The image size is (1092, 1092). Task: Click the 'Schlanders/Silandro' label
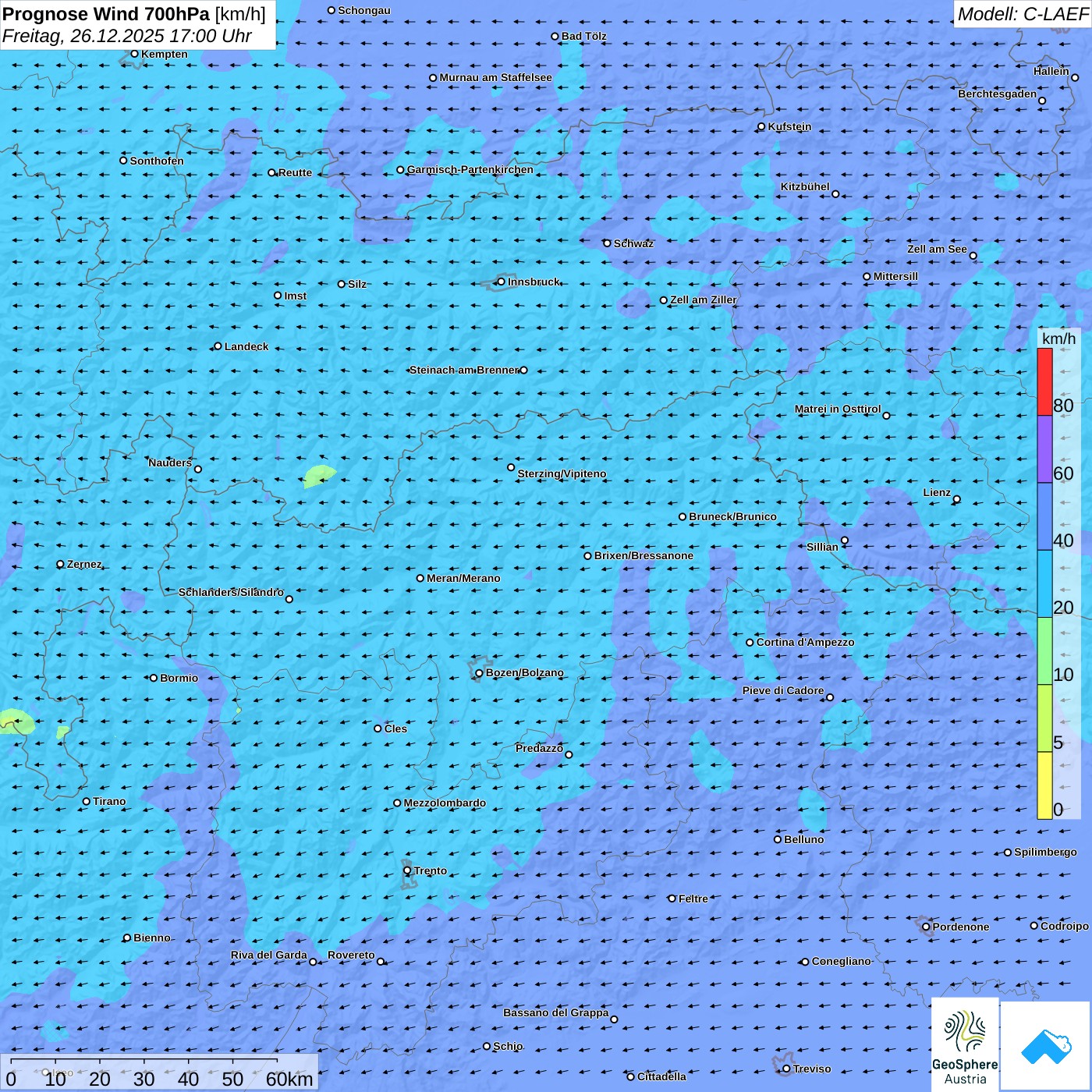coord(232,592)
